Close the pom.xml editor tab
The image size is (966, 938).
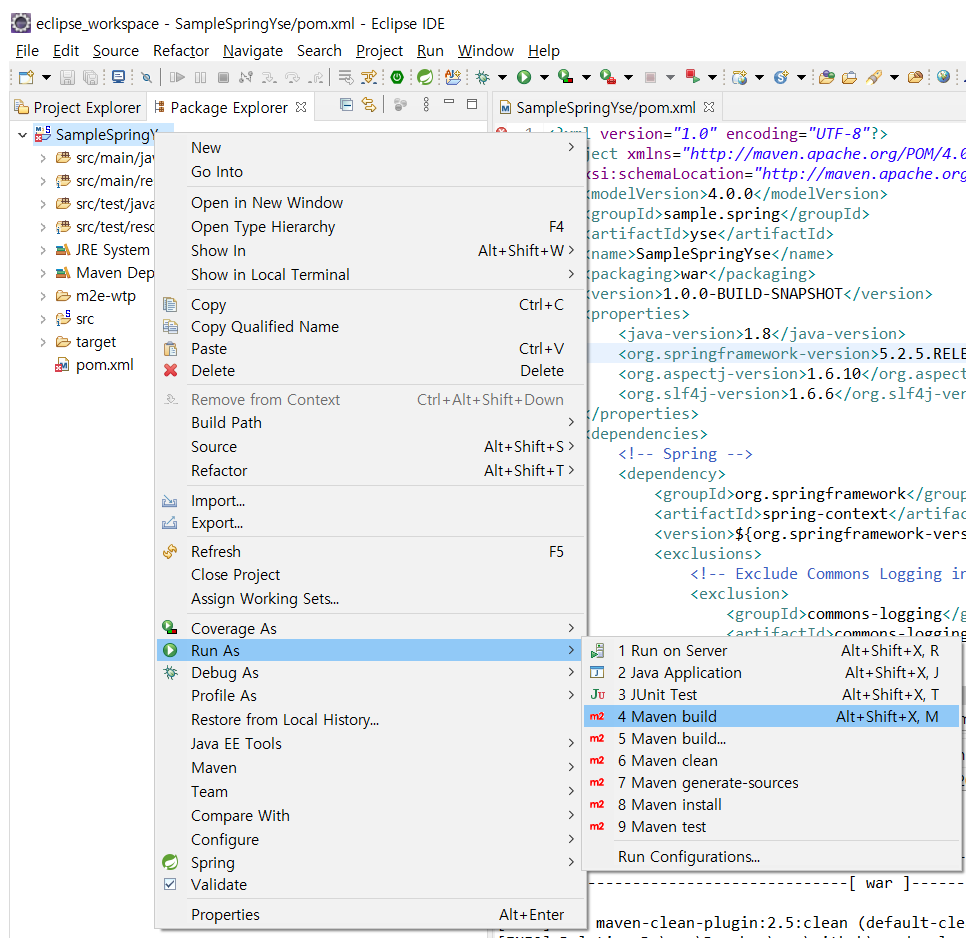point(709,107)
